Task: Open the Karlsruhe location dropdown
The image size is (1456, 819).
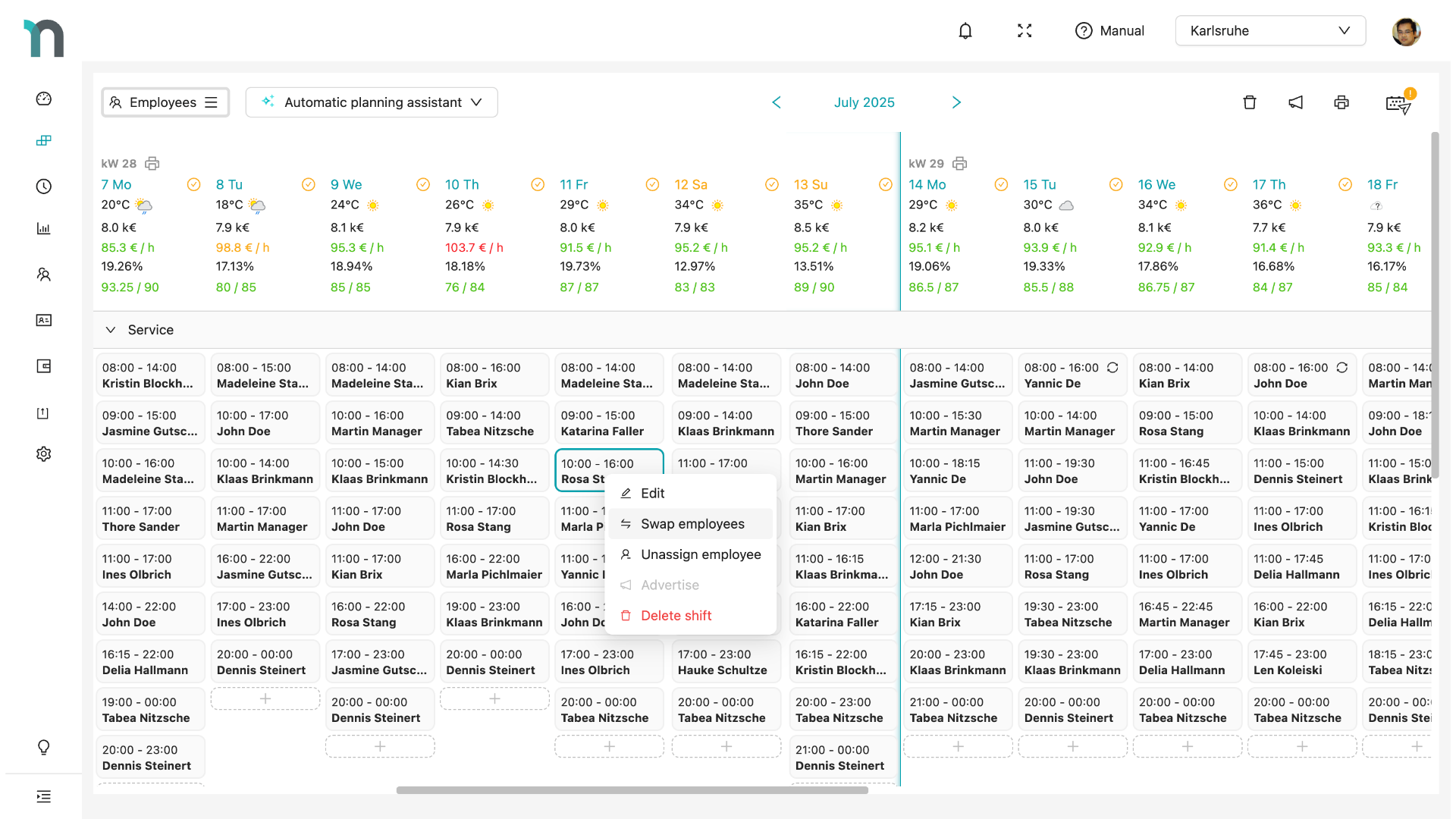Action: click(1270, 31)
